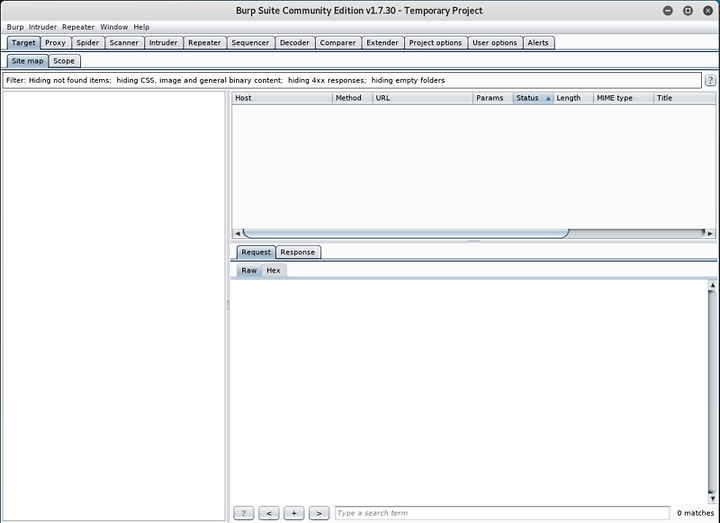The width and height of the screenshot is (720, 523).
Task: Open the Intruder menu in menu bar
Action: [43, 27]
